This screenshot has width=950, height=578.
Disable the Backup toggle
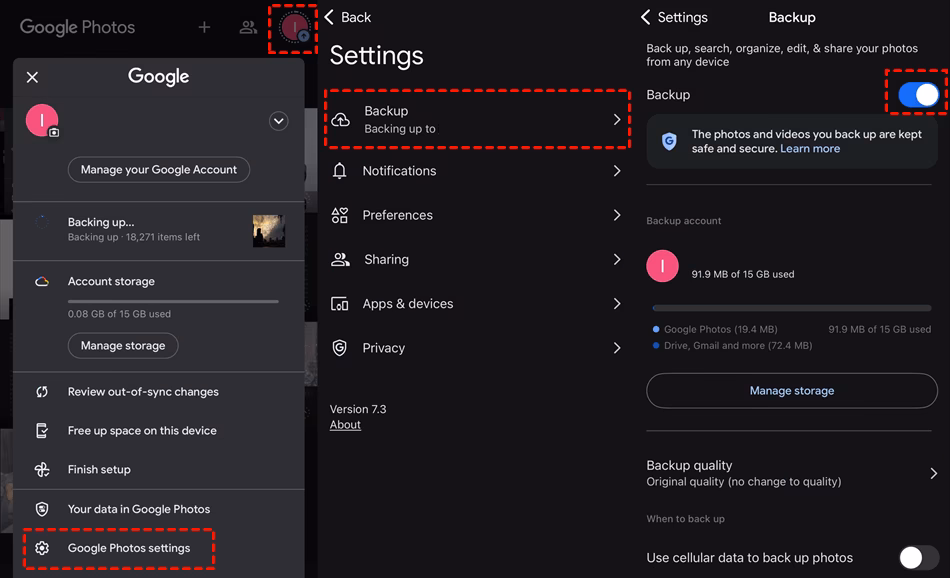point(916,93)
